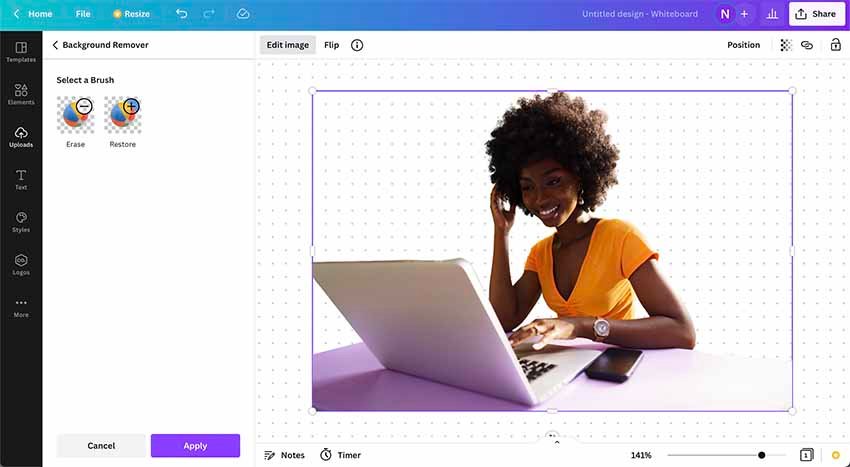Screen dimensions: 850x467
Task: Open the Uploads sidebar panel
Action: pyautogui.click(x=21, y=137)
